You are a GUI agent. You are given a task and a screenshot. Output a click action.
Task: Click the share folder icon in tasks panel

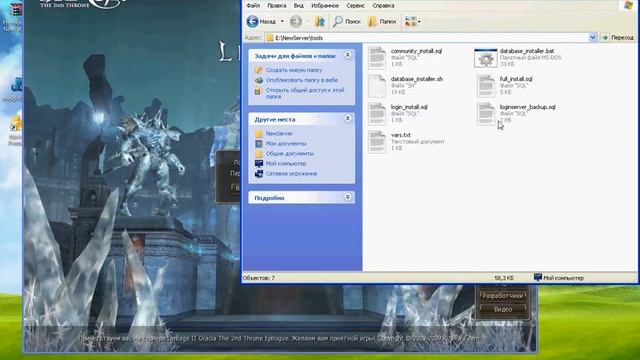(259, 91)
